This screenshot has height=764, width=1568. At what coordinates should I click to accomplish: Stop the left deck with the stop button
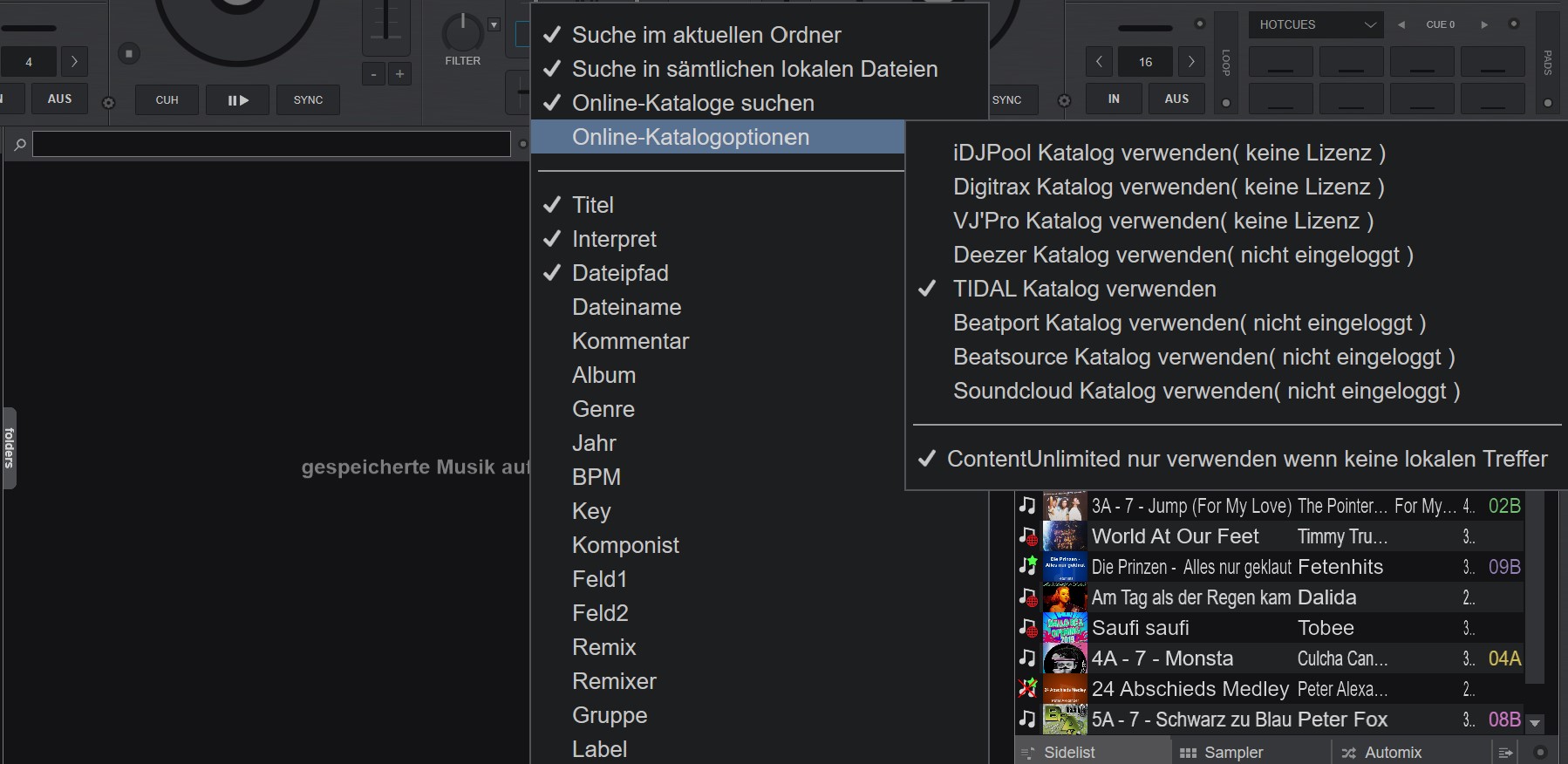(x=128, y=54)
